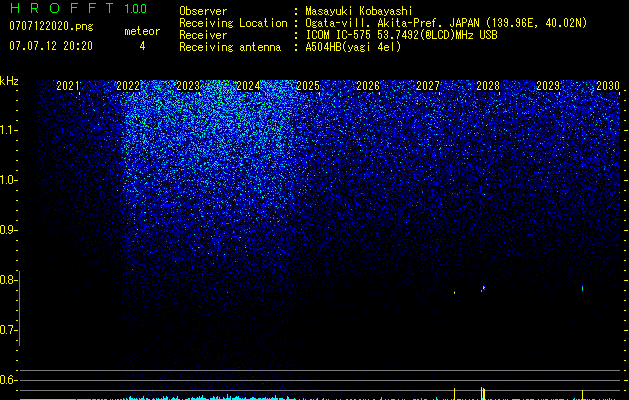Click the 2029 time marker
This screenshot has height=400, width=629.
point(548,86)
